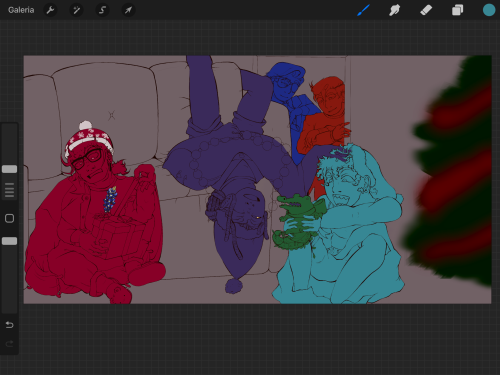Viewport: 500px width, 375px height.
Task: Select the Eraser tool
Action: pyautogui.click(x=426, y=10)
